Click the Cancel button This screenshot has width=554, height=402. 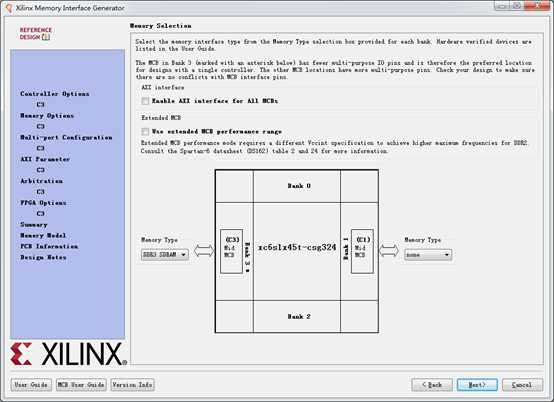click(522, 385)
